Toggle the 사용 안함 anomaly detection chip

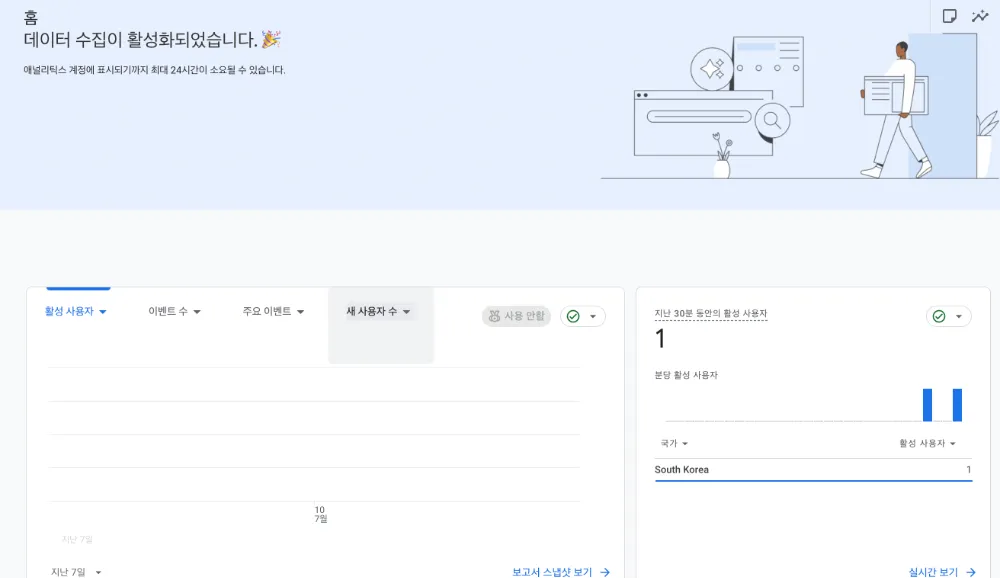pos(516,316)
